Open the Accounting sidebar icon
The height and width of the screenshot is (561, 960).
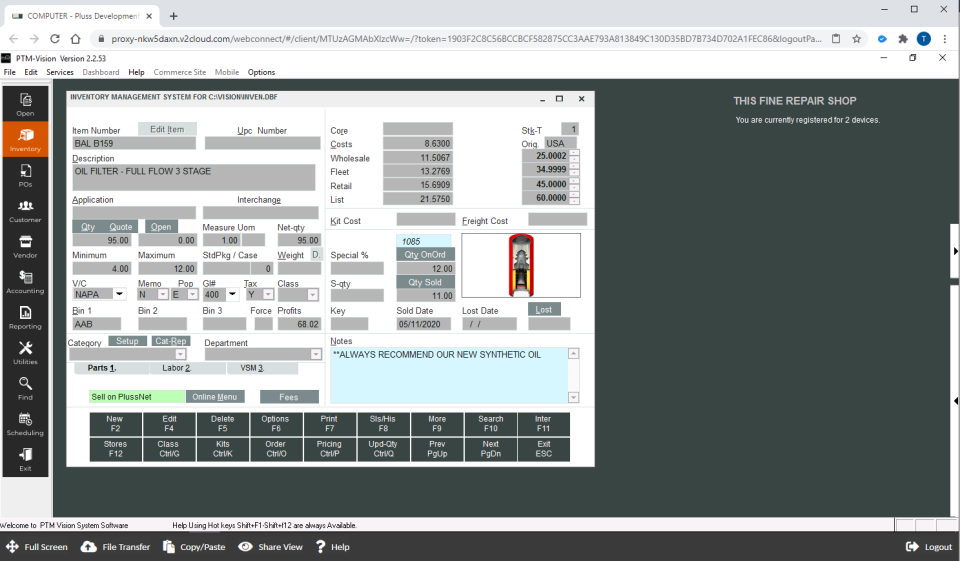coord(25,281)
